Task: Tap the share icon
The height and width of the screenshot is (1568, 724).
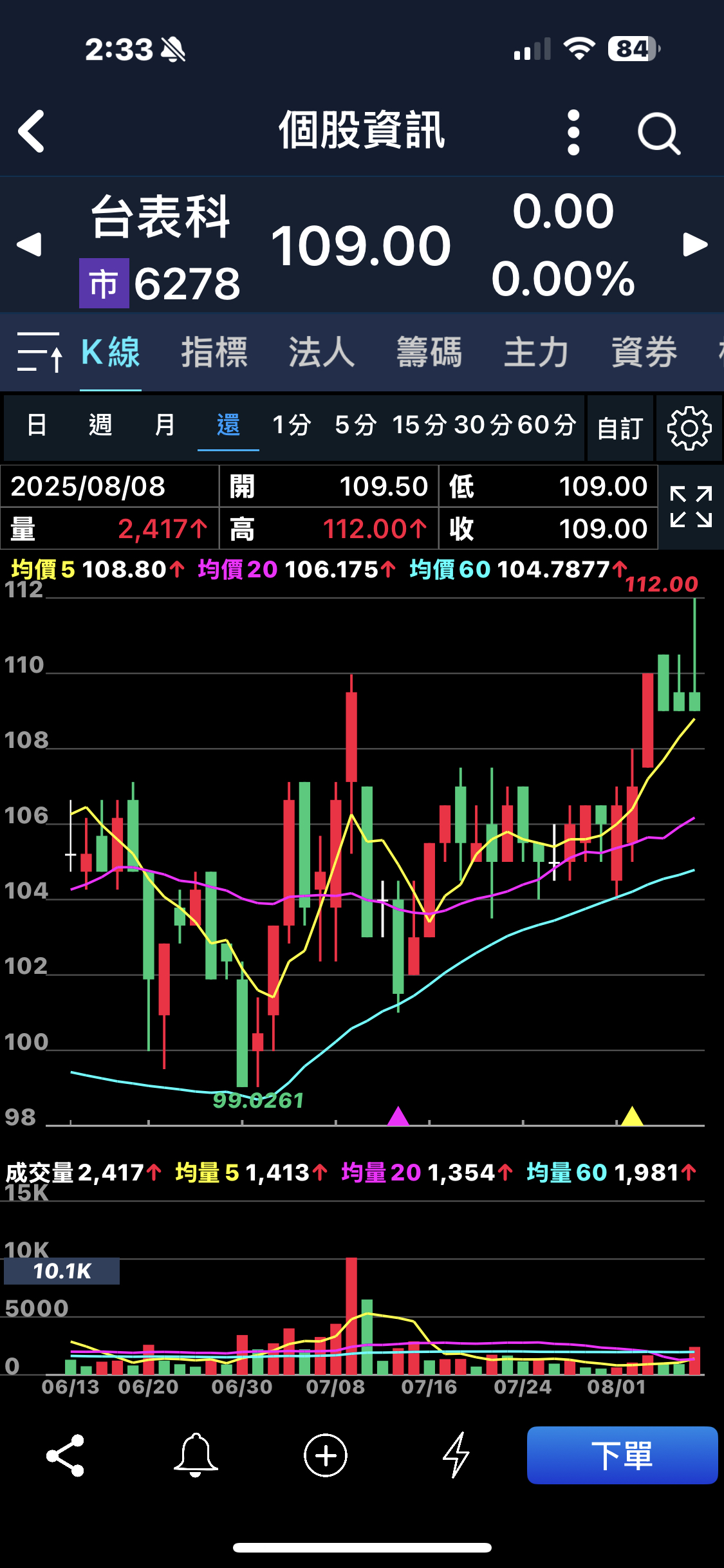Action: click(x=65, y=1455)
